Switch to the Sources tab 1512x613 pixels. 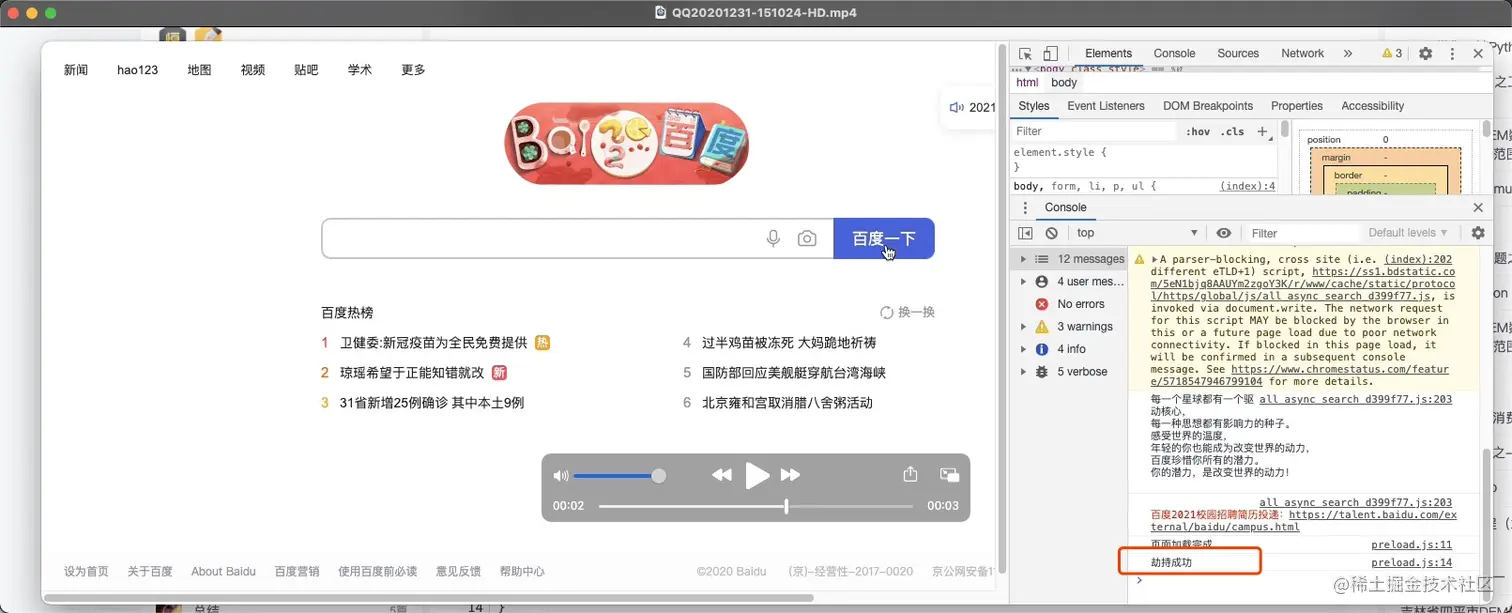(1238, 54)
